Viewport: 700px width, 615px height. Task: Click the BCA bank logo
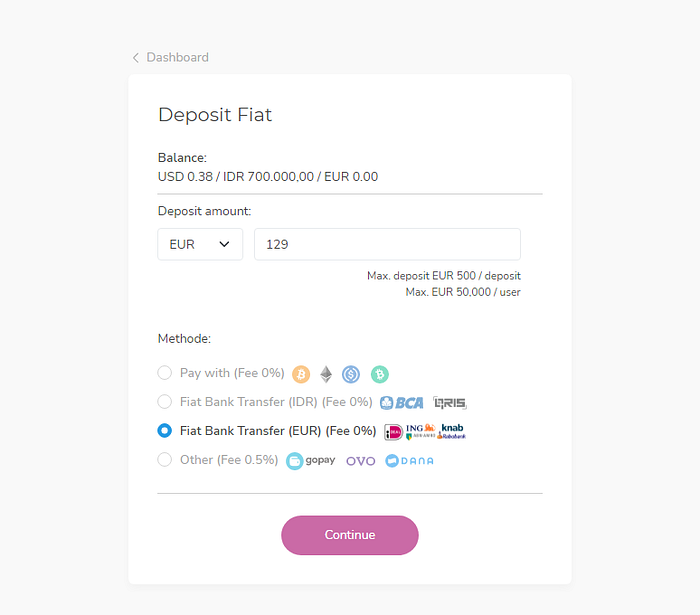tap(402, 403)
